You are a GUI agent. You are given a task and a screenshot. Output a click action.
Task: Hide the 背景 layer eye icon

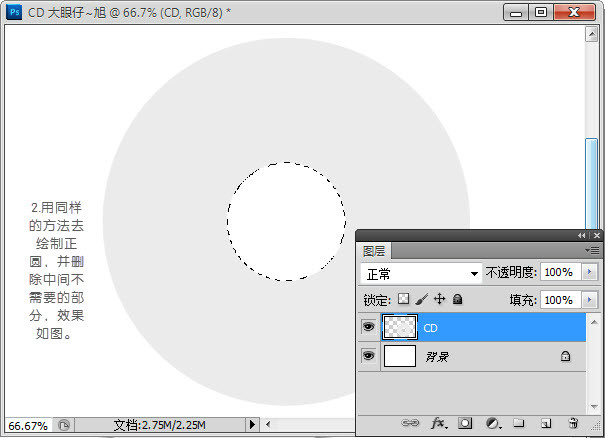pos(368,355)
